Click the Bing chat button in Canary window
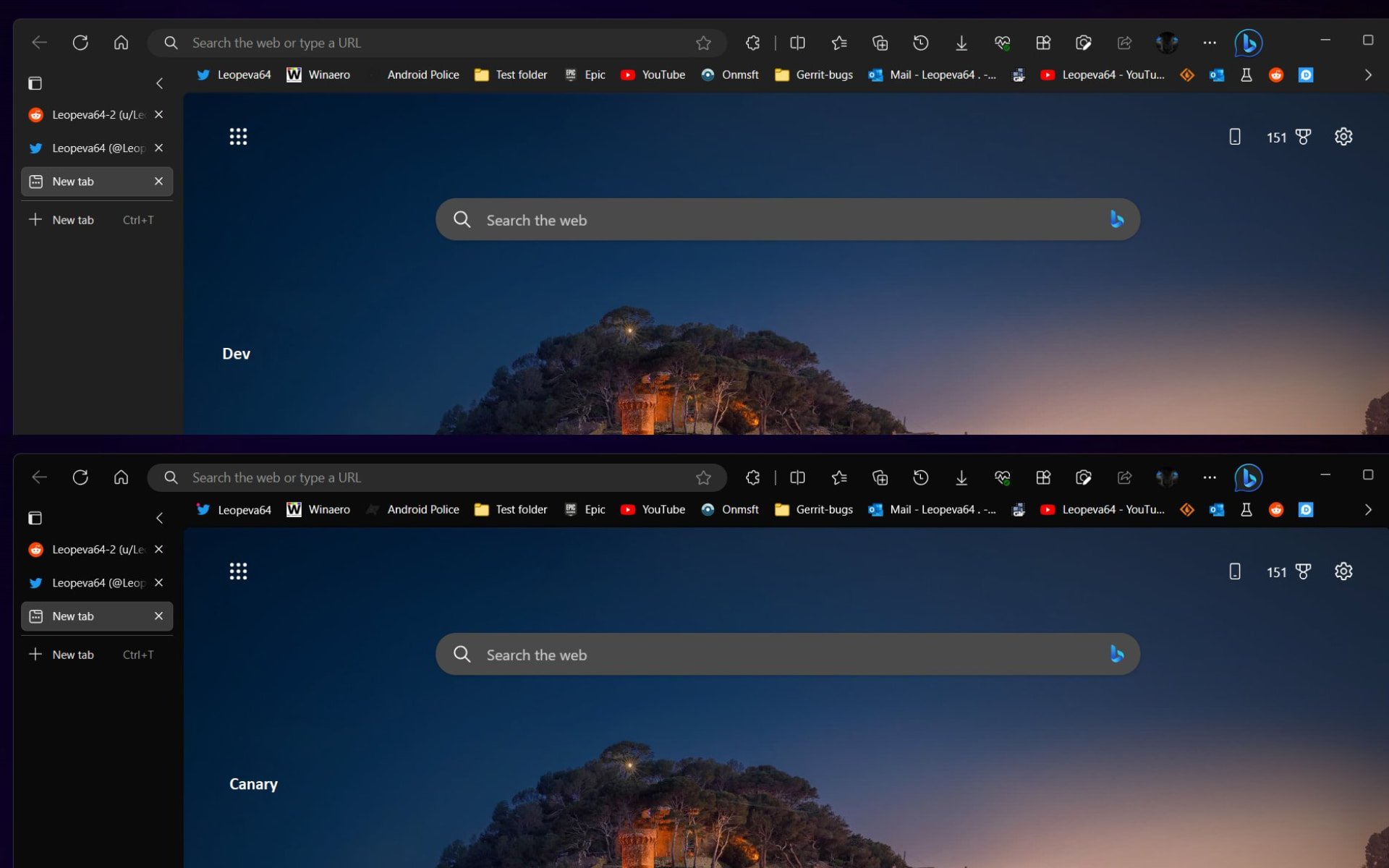The width and height of the screenshot is (1389, 868). pos(1249,477)
